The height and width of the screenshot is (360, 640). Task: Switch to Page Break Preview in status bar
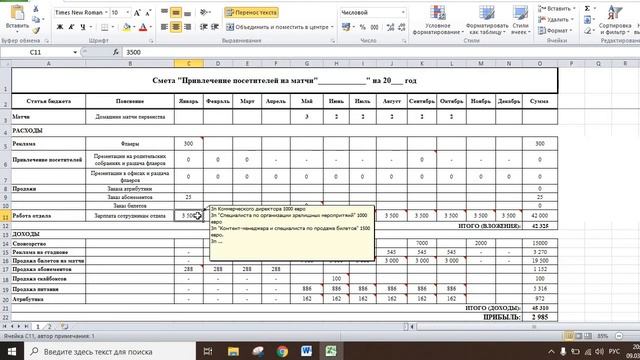[x=588, y=336]
